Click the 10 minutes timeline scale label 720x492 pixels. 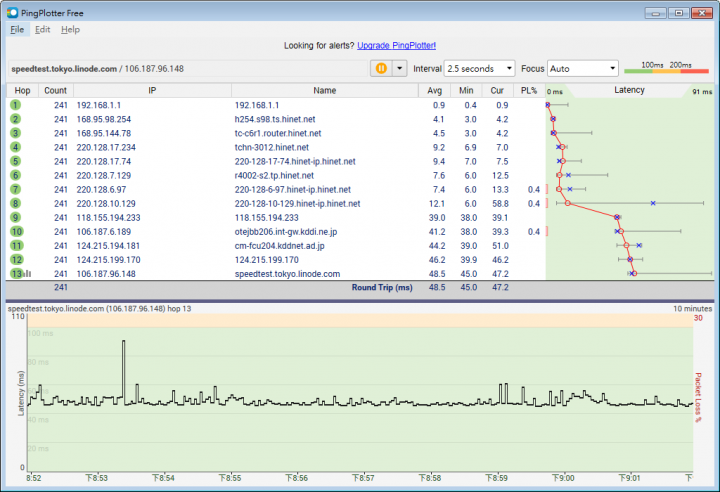[692, 309]
